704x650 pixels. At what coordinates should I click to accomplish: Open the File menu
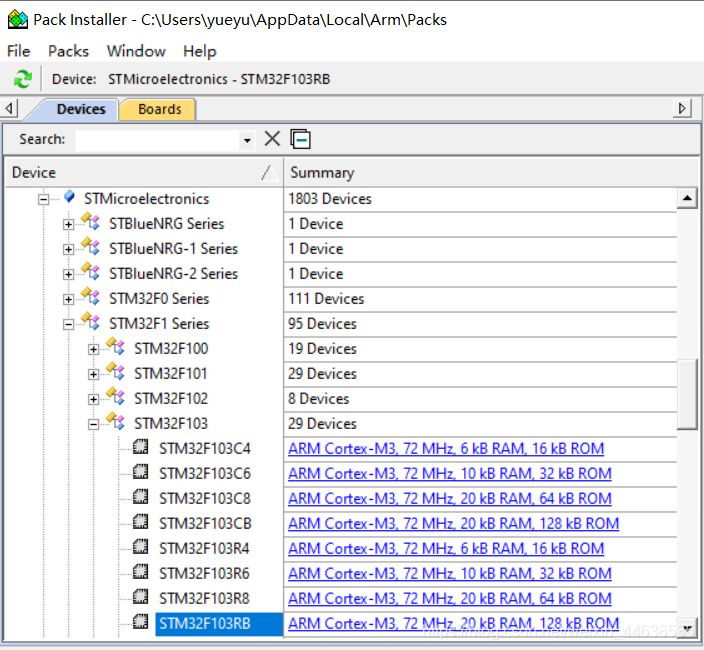[18, 51]
